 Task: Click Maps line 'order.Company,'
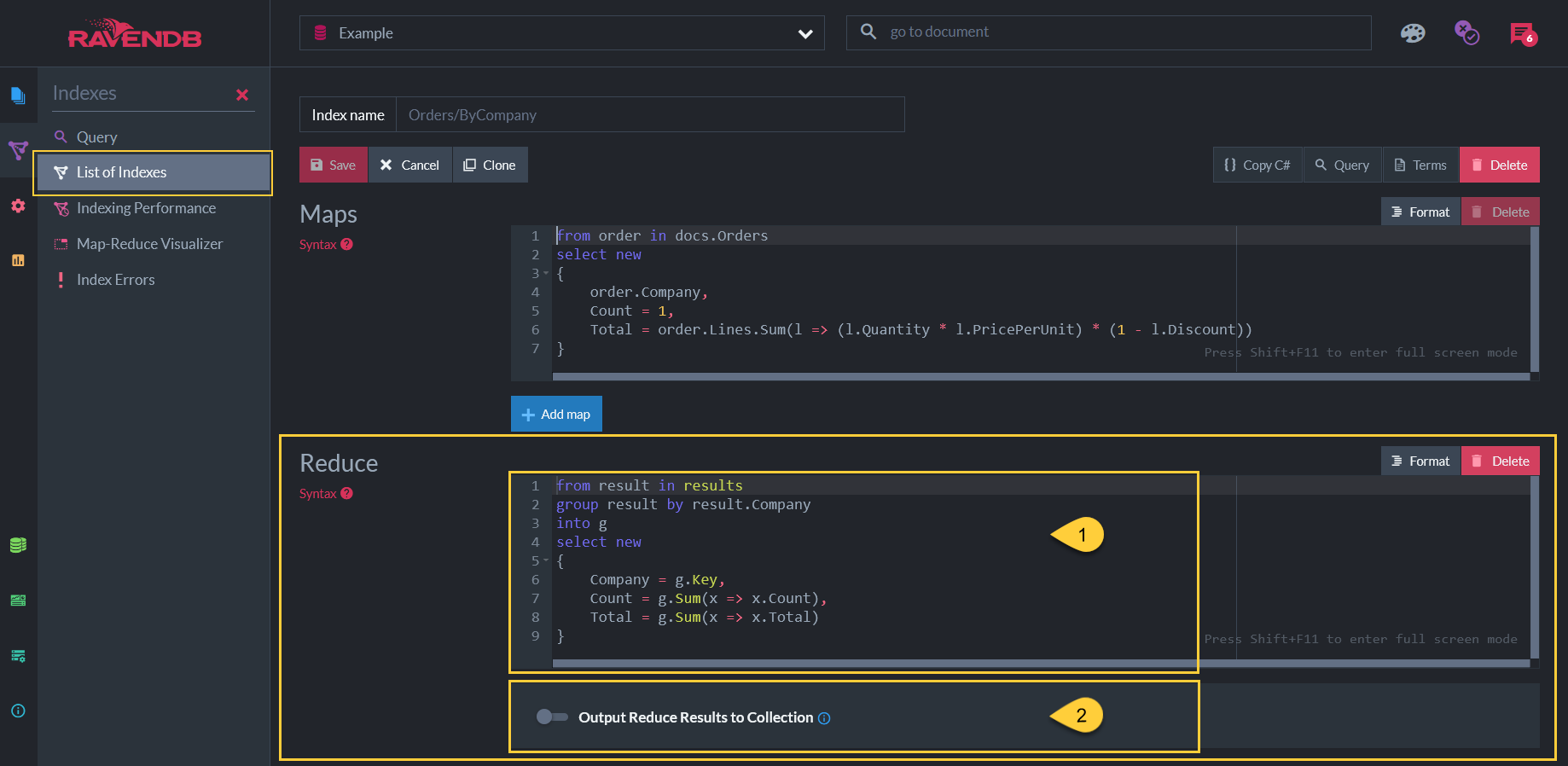[x=649, y=292]
